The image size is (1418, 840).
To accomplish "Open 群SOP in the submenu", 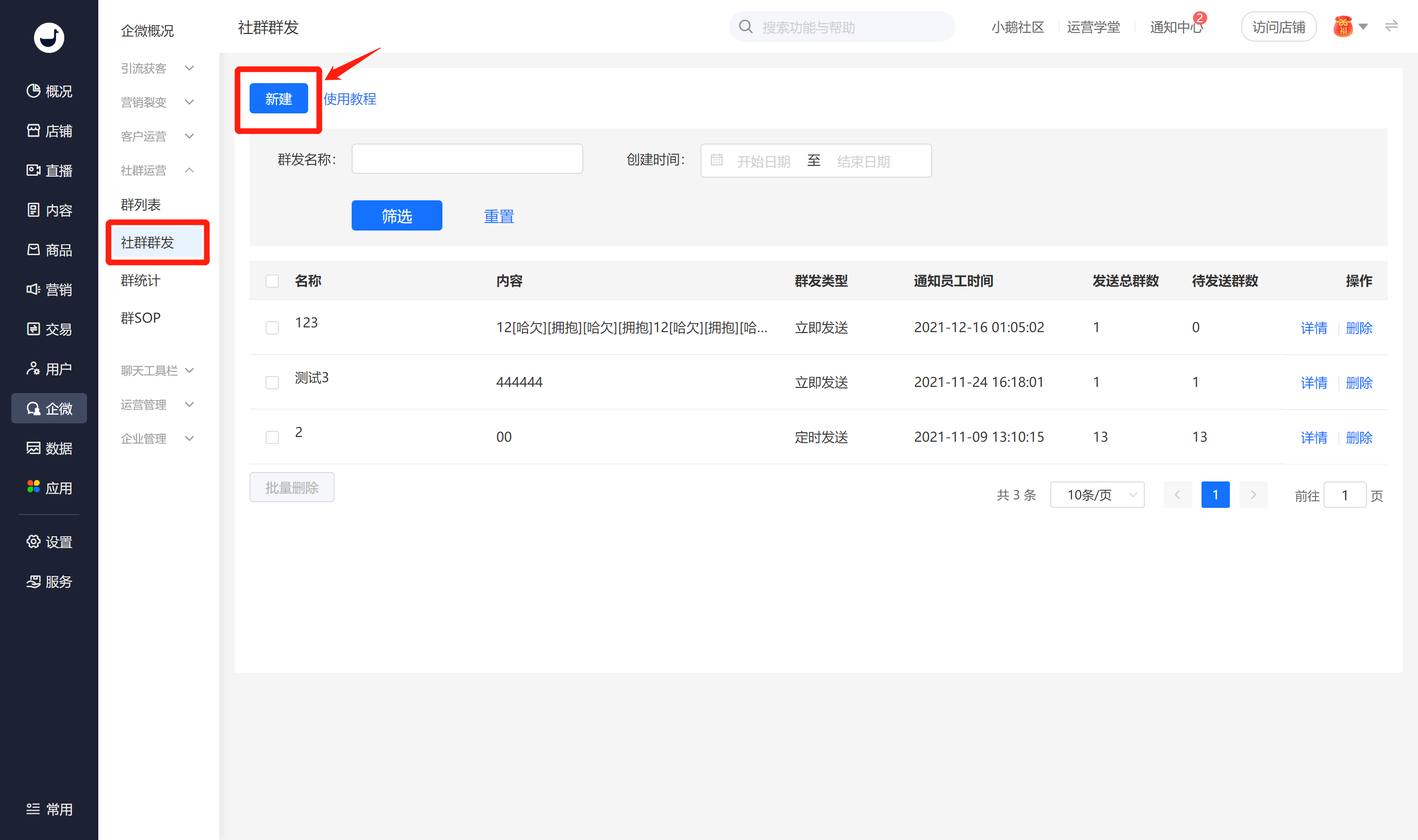I will [x=140, y=317].
